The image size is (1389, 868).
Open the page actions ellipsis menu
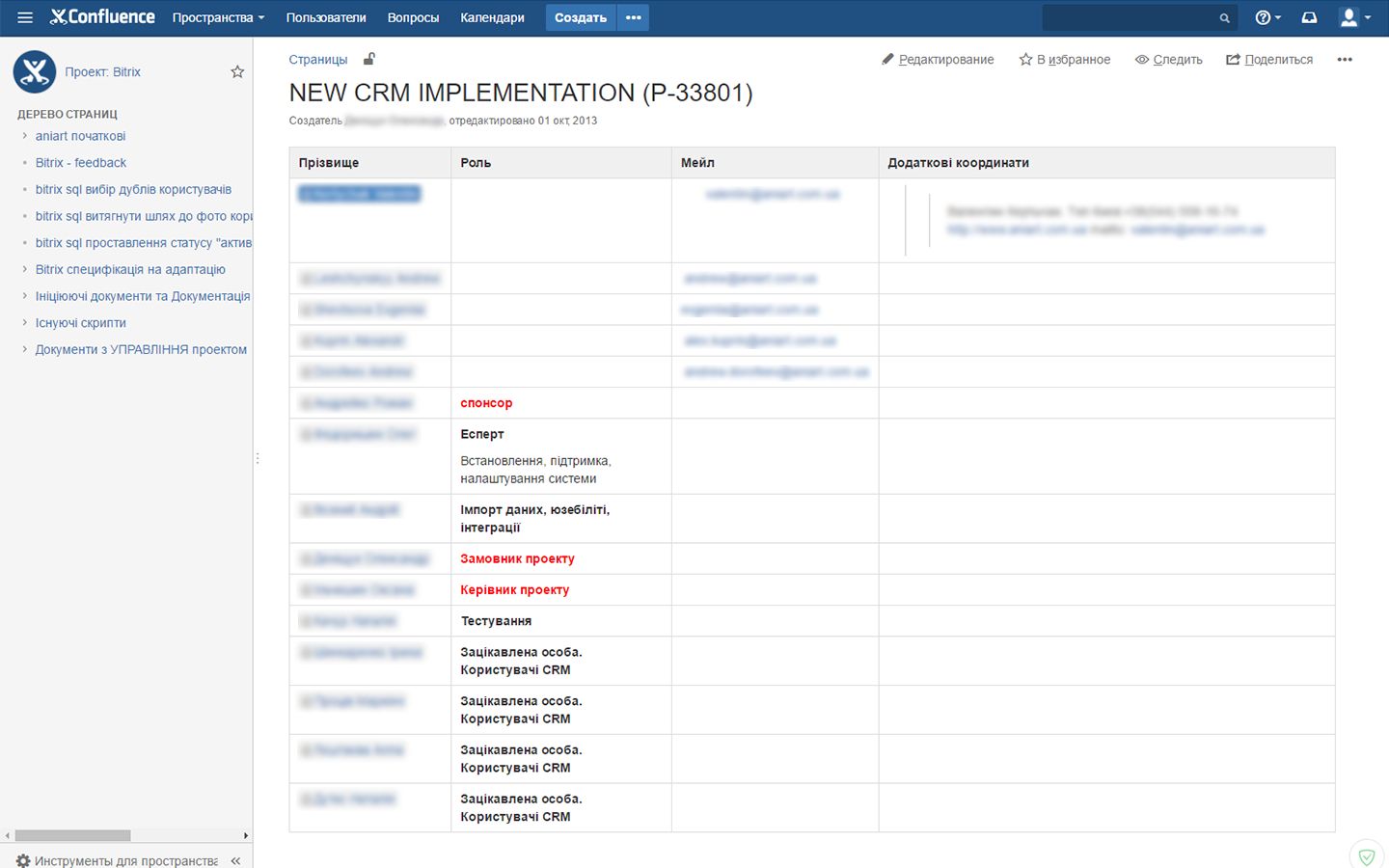(1345, 60)
